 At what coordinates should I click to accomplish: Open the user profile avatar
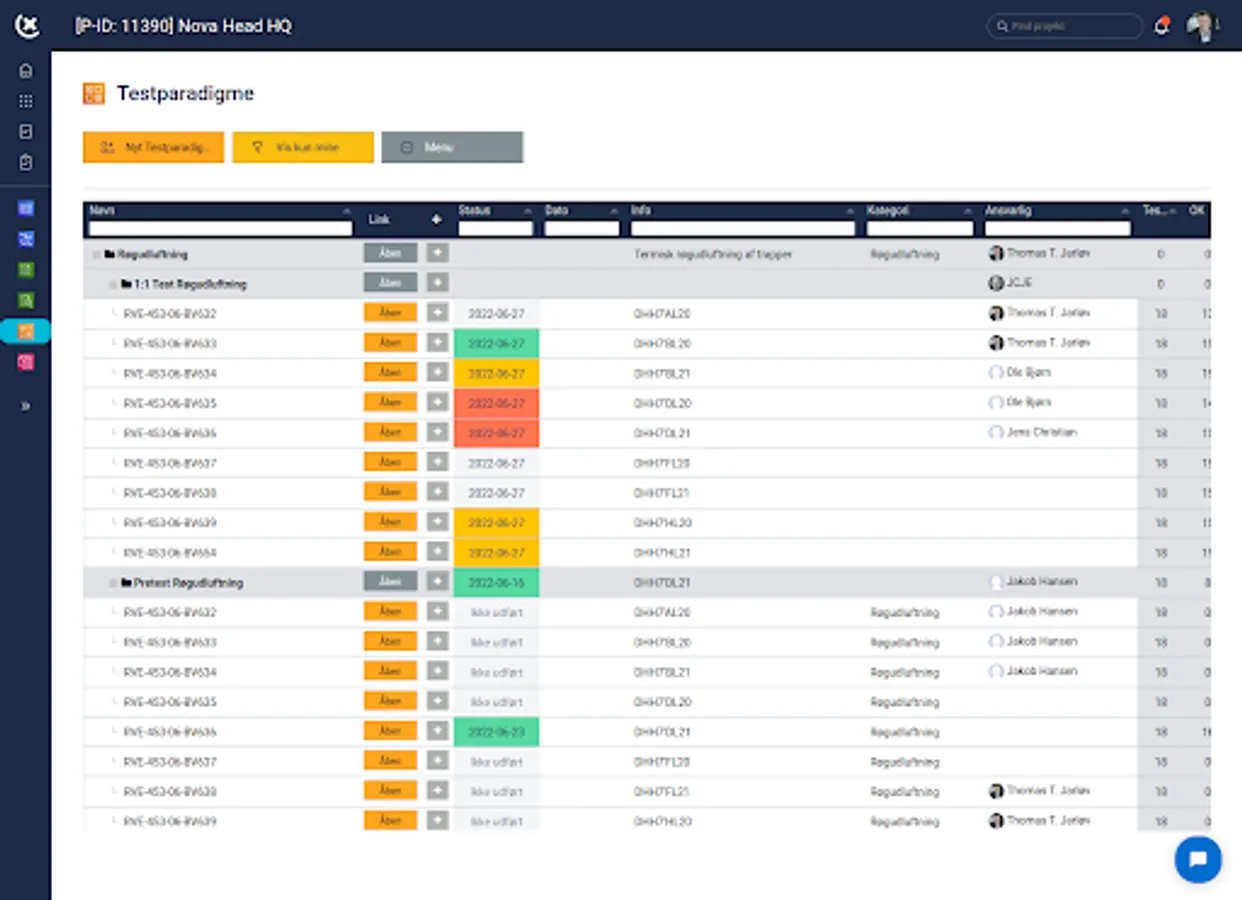pyautogui.click(x=1200, y=27)
